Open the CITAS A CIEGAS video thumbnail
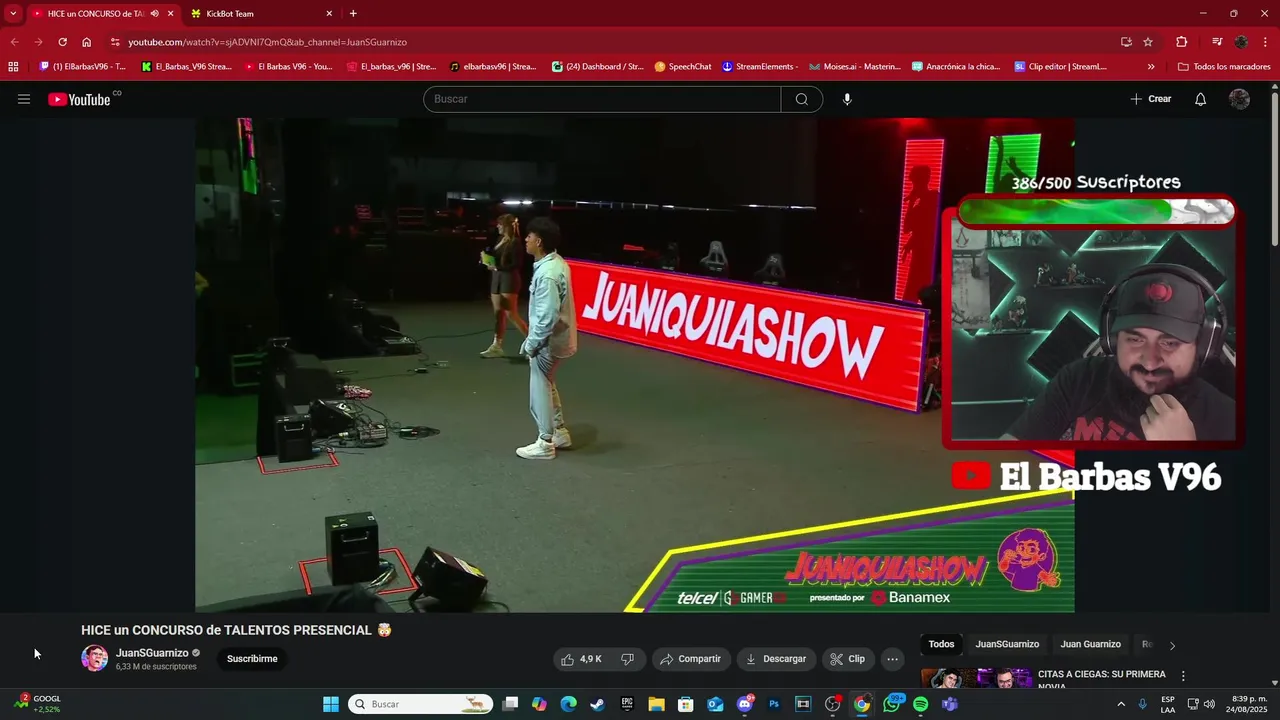The height and width of the screenshot is (720, 1280). [x=976, y=679]
